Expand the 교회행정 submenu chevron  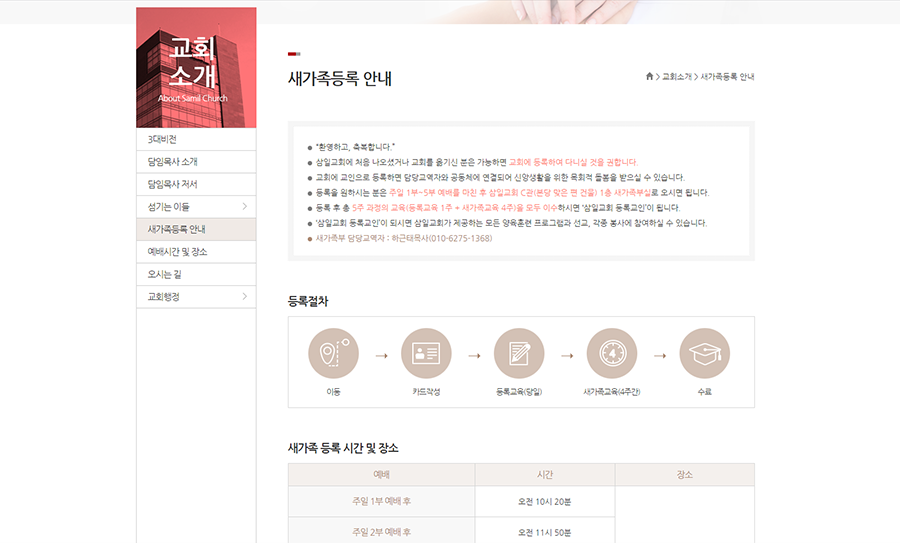click(245, 296)
